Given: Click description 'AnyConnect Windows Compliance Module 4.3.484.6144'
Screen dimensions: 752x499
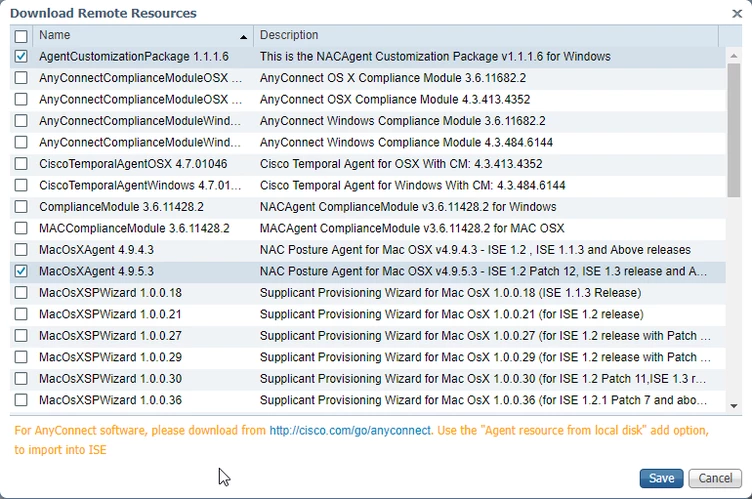Looking at the screenshot, I should coord(406,143).
